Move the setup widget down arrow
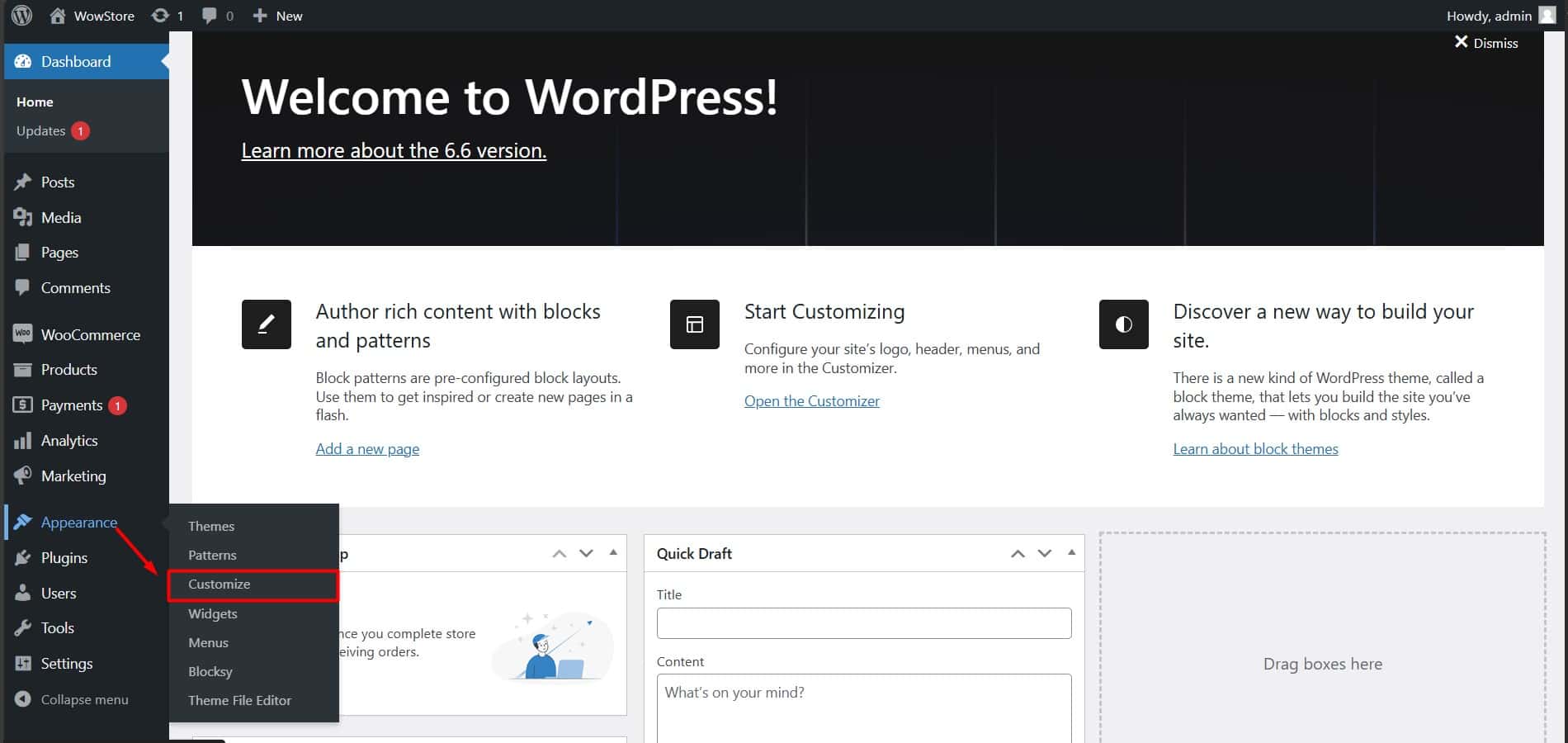1568x743 pixels. [586, 554]
